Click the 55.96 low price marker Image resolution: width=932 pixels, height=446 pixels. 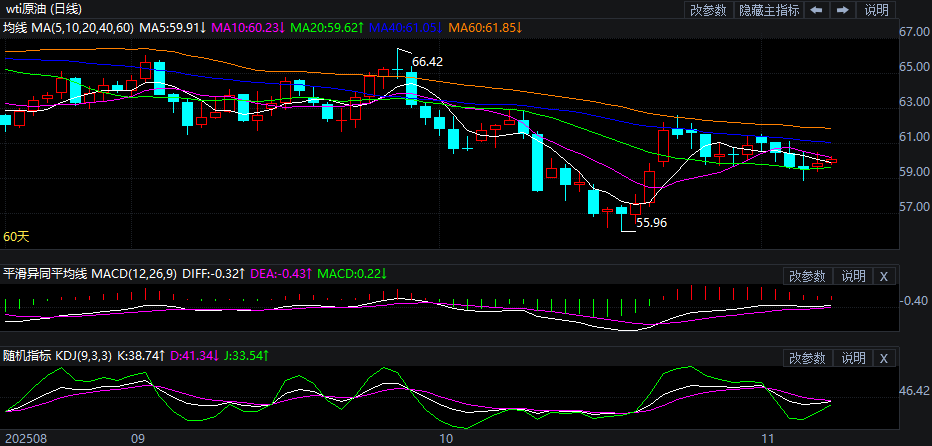[651, 223]
